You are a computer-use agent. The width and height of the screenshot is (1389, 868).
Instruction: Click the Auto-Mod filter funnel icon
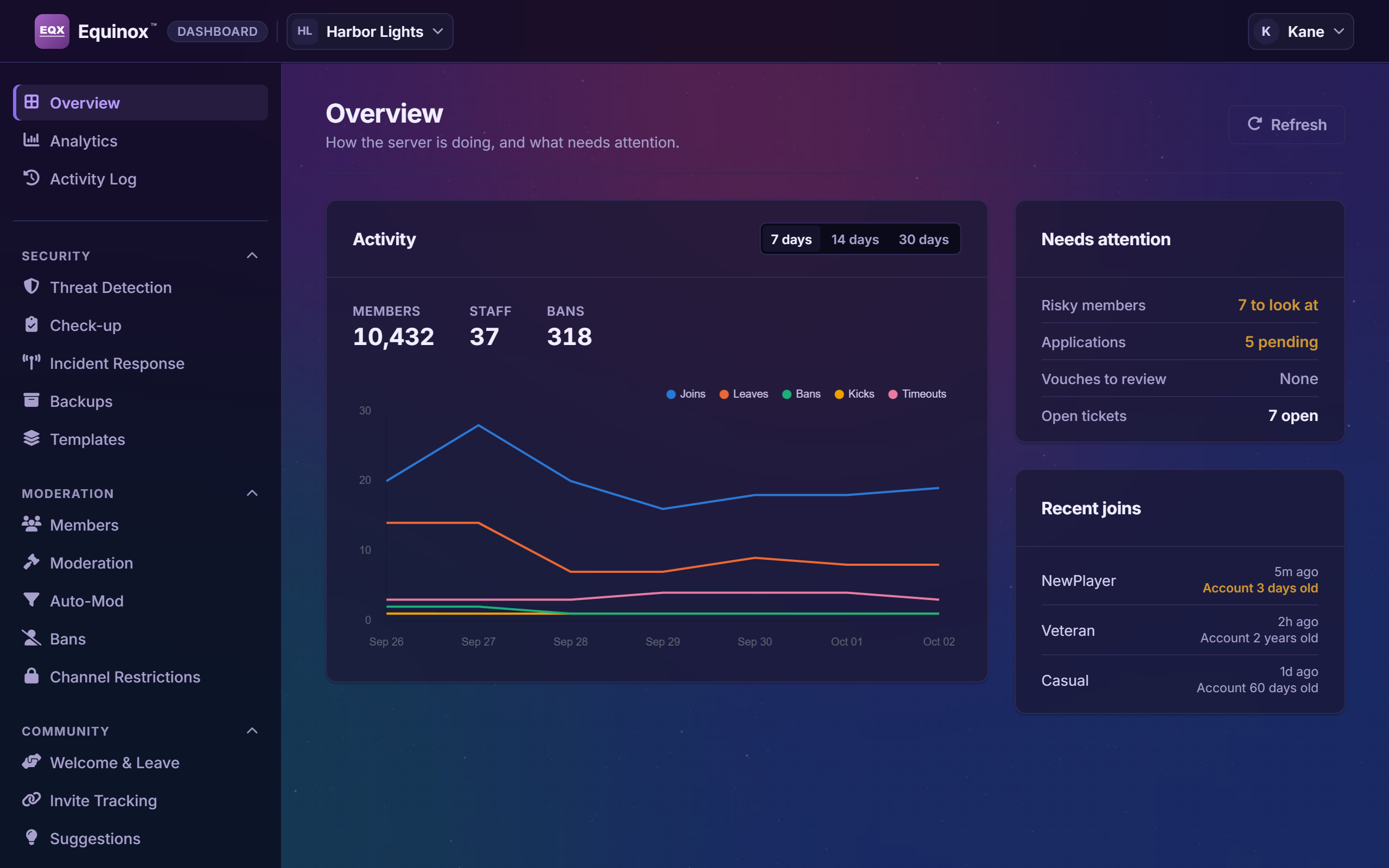point(31,600)
